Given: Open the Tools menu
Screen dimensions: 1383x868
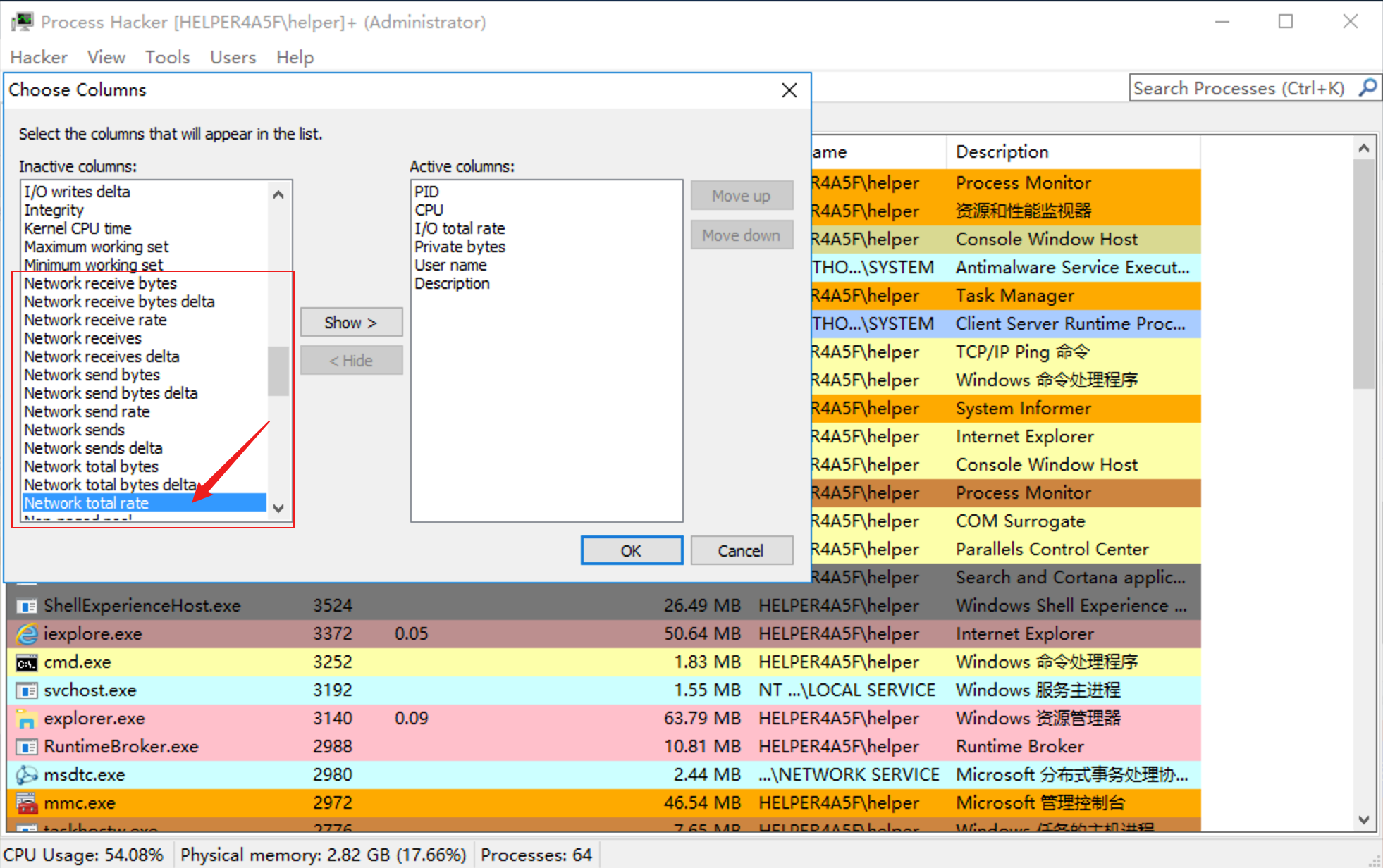Looking at the screenshot, I should [x=167, y=57].
